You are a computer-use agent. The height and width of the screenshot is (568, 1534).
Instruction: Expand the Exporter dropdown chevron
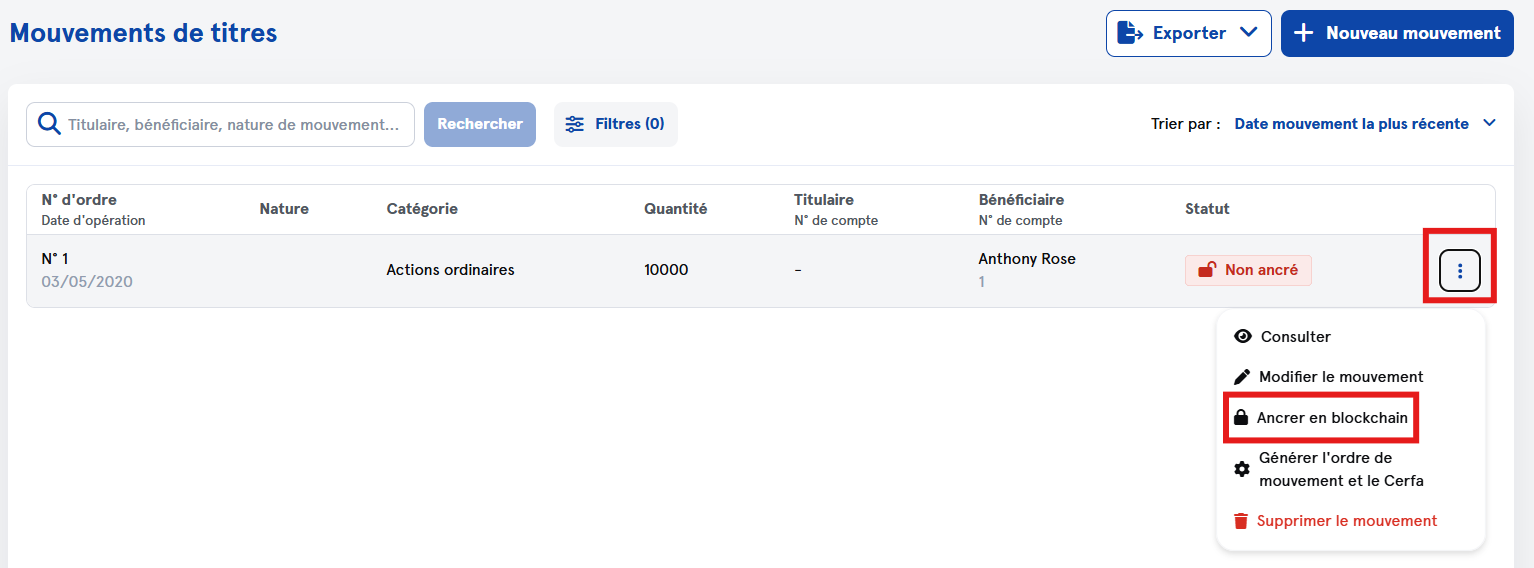click(1248, 32)
